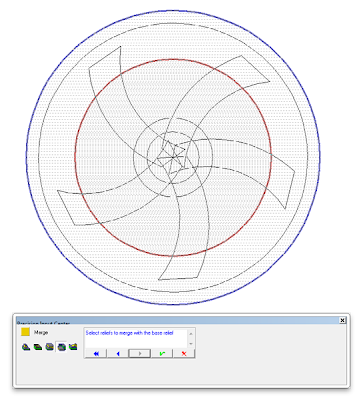Click the Precision Input Center title bar
The width and height of the screenshot is (361, 400).
pos(177,320)
